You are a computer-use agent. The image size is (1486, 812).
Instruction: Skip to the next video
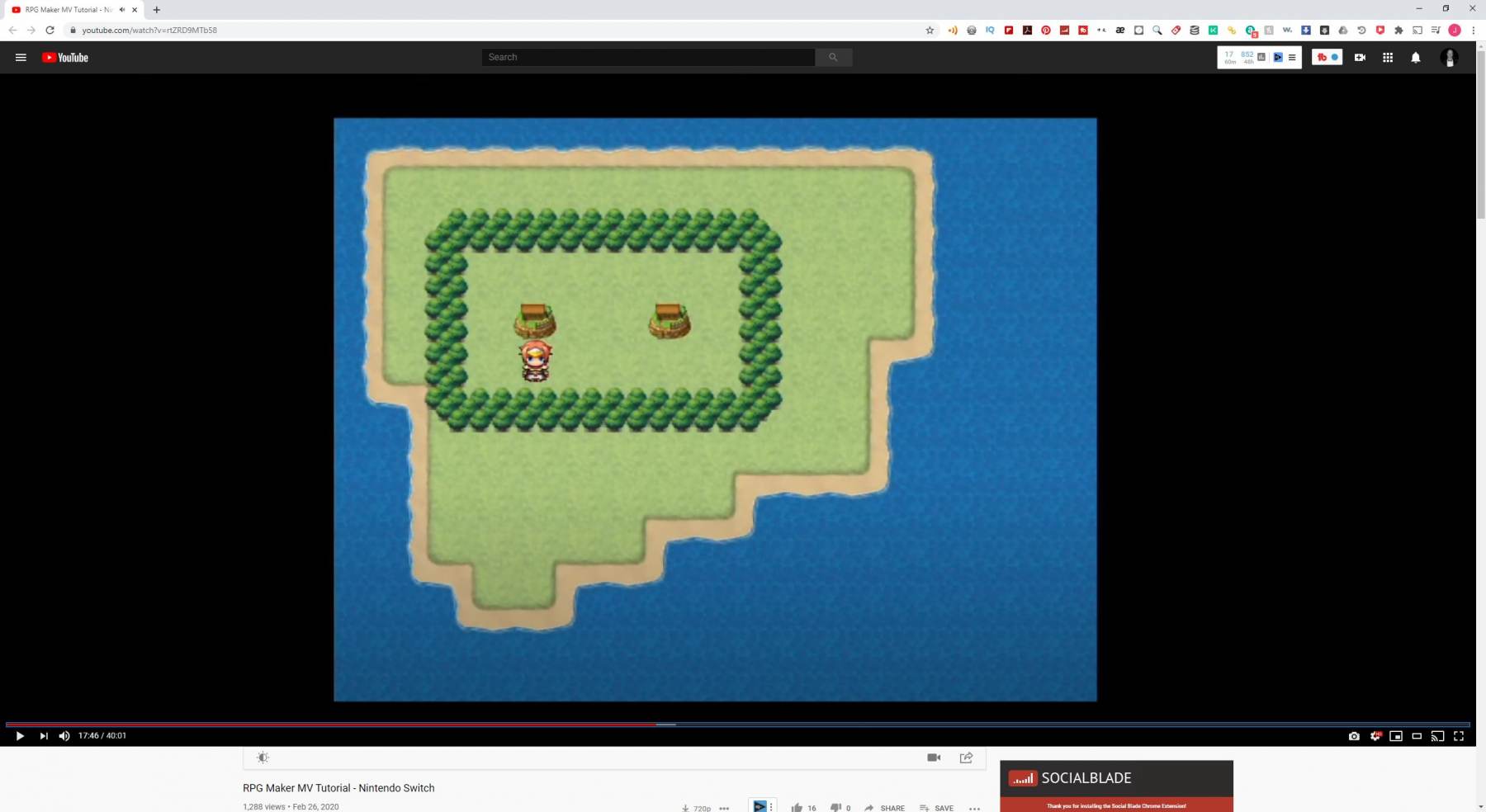(x=44, y=736)
